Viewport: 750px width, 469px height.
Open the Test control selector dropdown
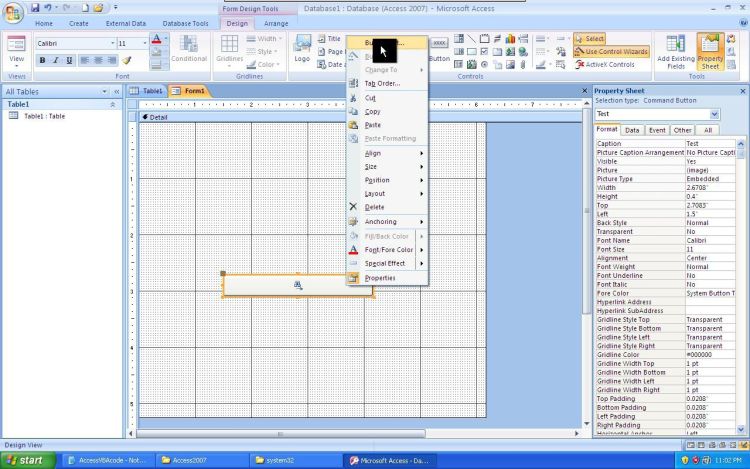point(714,114)
